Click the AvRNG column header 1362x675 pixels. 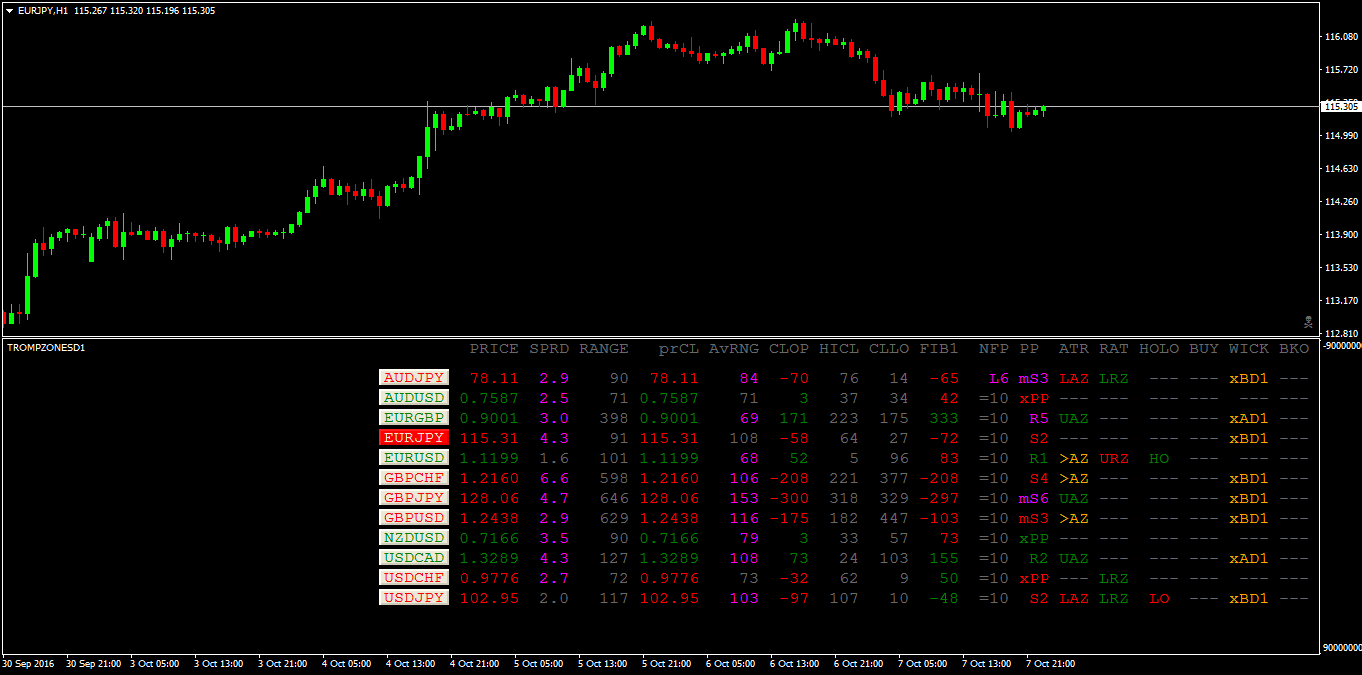734,349
